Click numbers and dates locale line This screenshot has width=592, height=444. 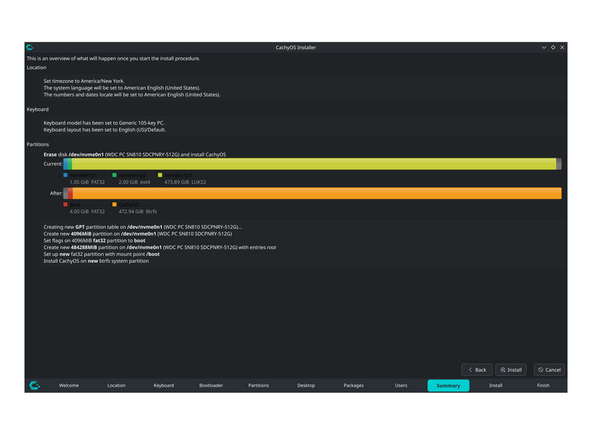[132, 94]
